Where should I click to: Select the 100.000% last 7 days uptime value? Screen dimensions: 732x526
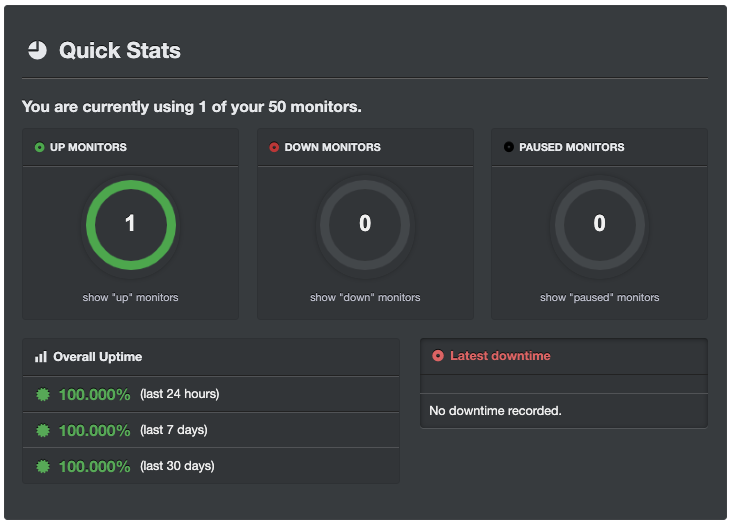tap(94, 430)
